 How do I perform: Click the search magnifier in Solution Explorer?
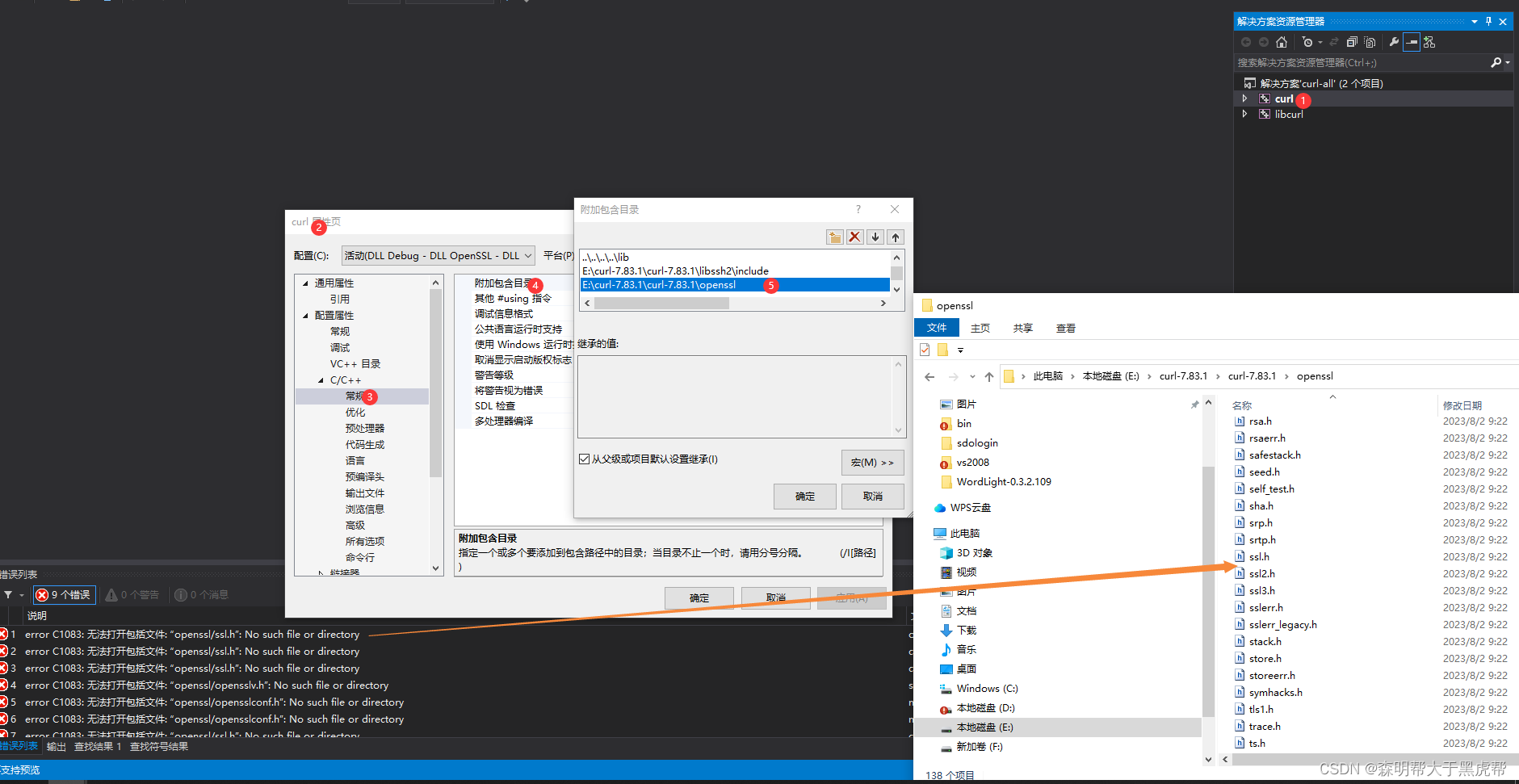pyautogui.click(x=1496, y=62)
